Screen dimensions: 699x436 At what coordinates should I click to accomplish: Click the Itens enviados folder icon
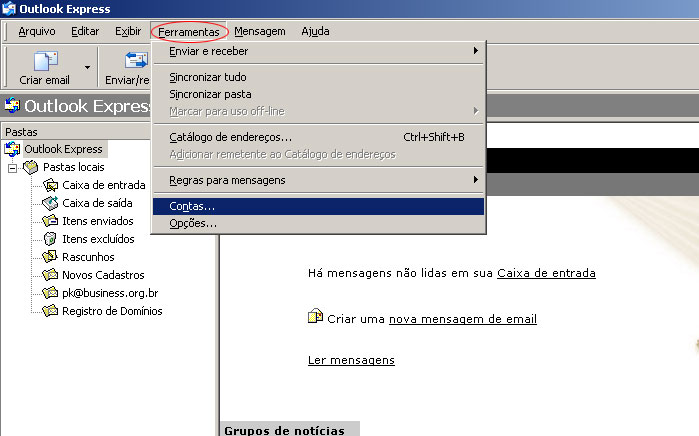click(50, 221)
